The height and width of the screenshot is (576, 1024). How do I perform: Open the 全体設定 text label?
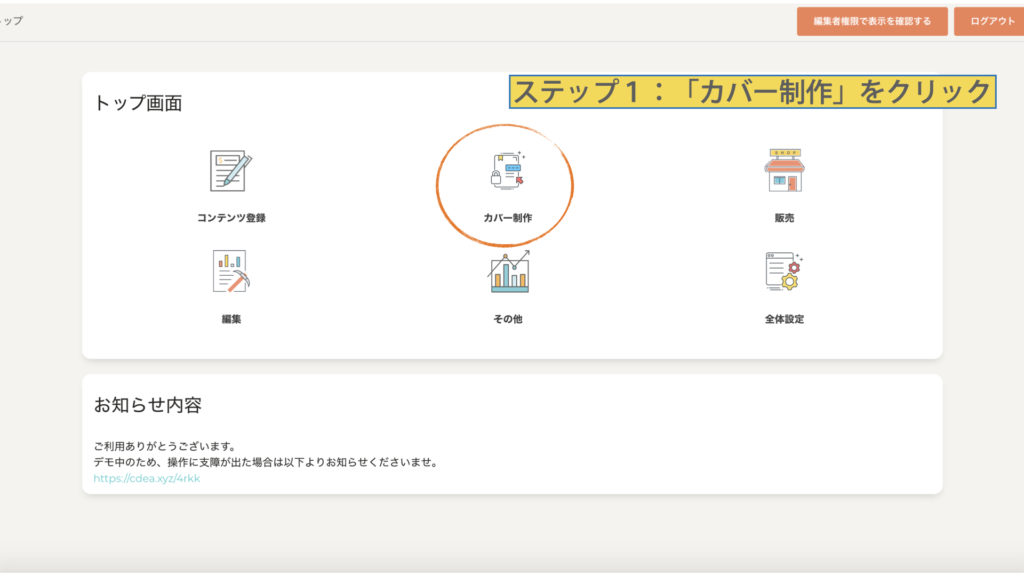[784, 319]
